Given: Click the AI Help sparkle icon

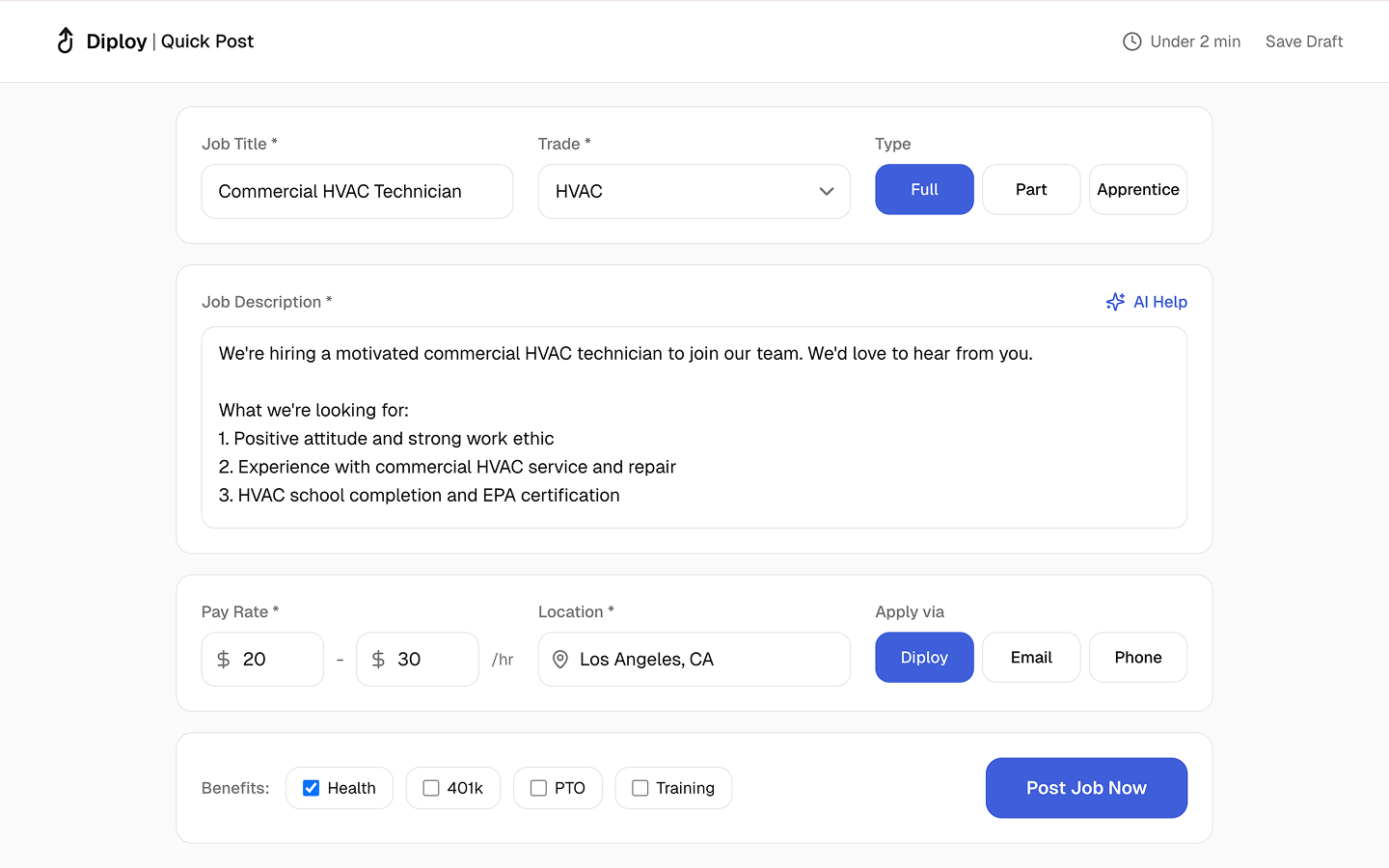Looking at the screenshot, I should [x=1115, y=302].
